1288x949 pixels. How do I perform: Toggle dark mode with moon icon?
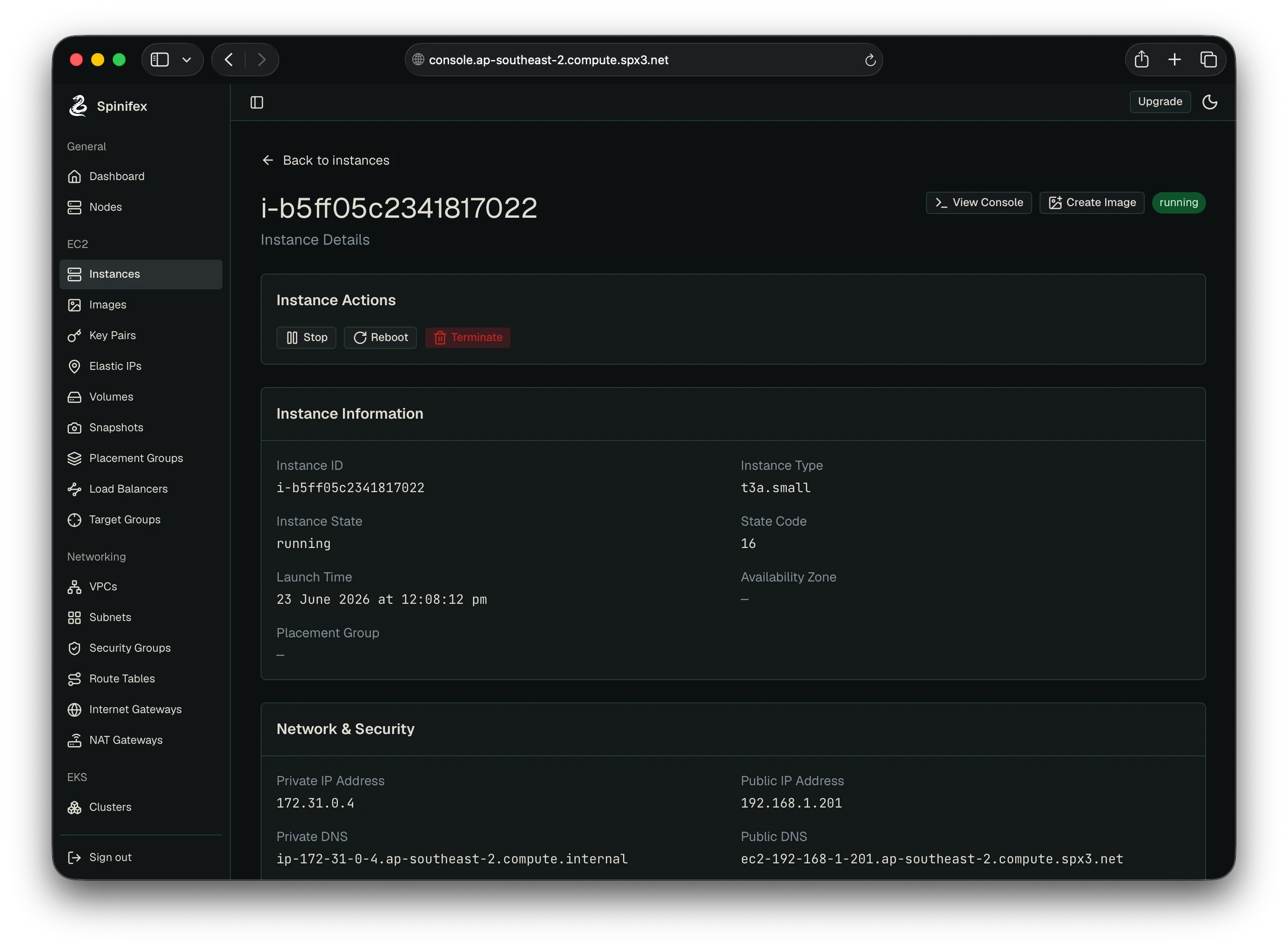(1209, 102)
